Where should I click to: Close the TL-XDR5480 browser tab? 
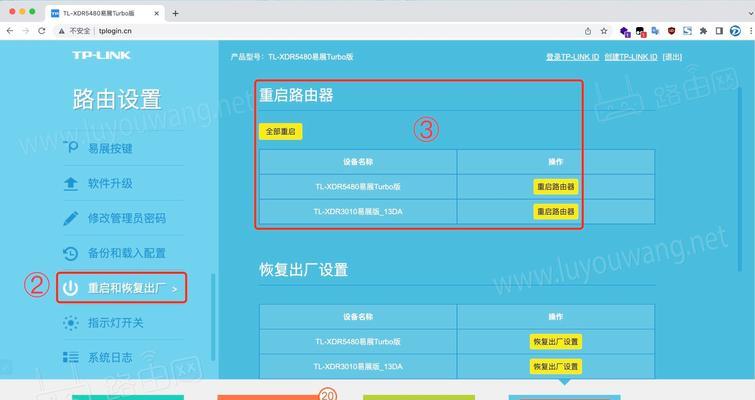[x=156, y=13]
